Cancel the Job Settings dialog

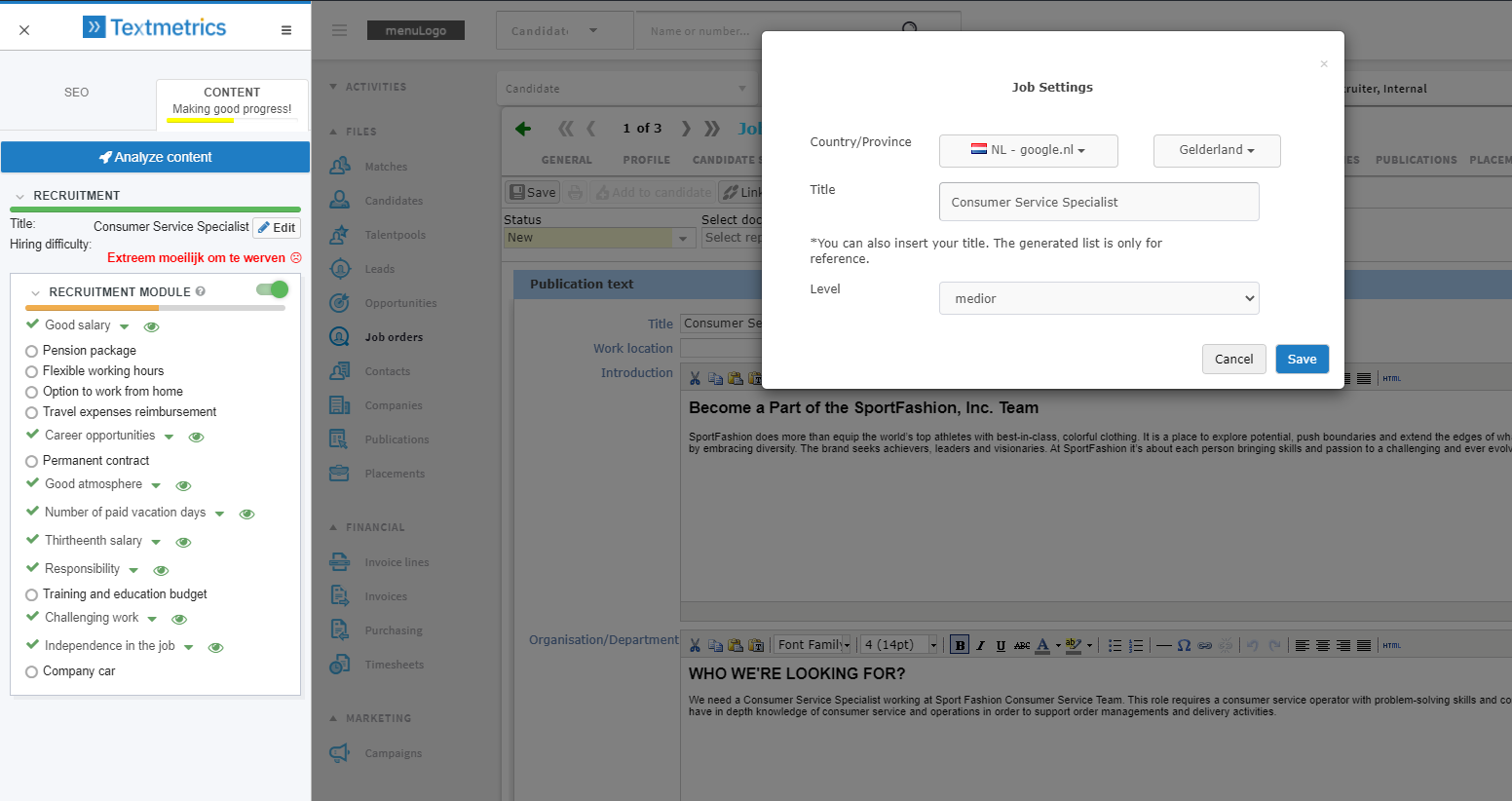point(1233,359)
